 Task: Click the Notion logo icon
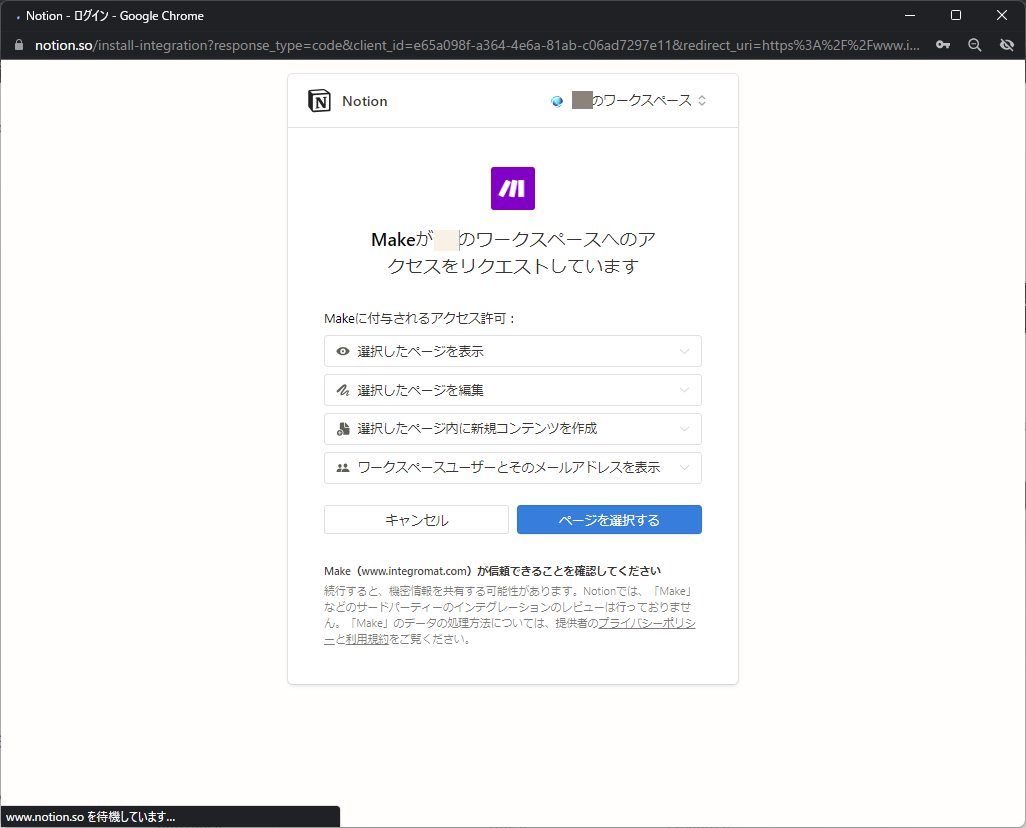(x=319, y=101)
